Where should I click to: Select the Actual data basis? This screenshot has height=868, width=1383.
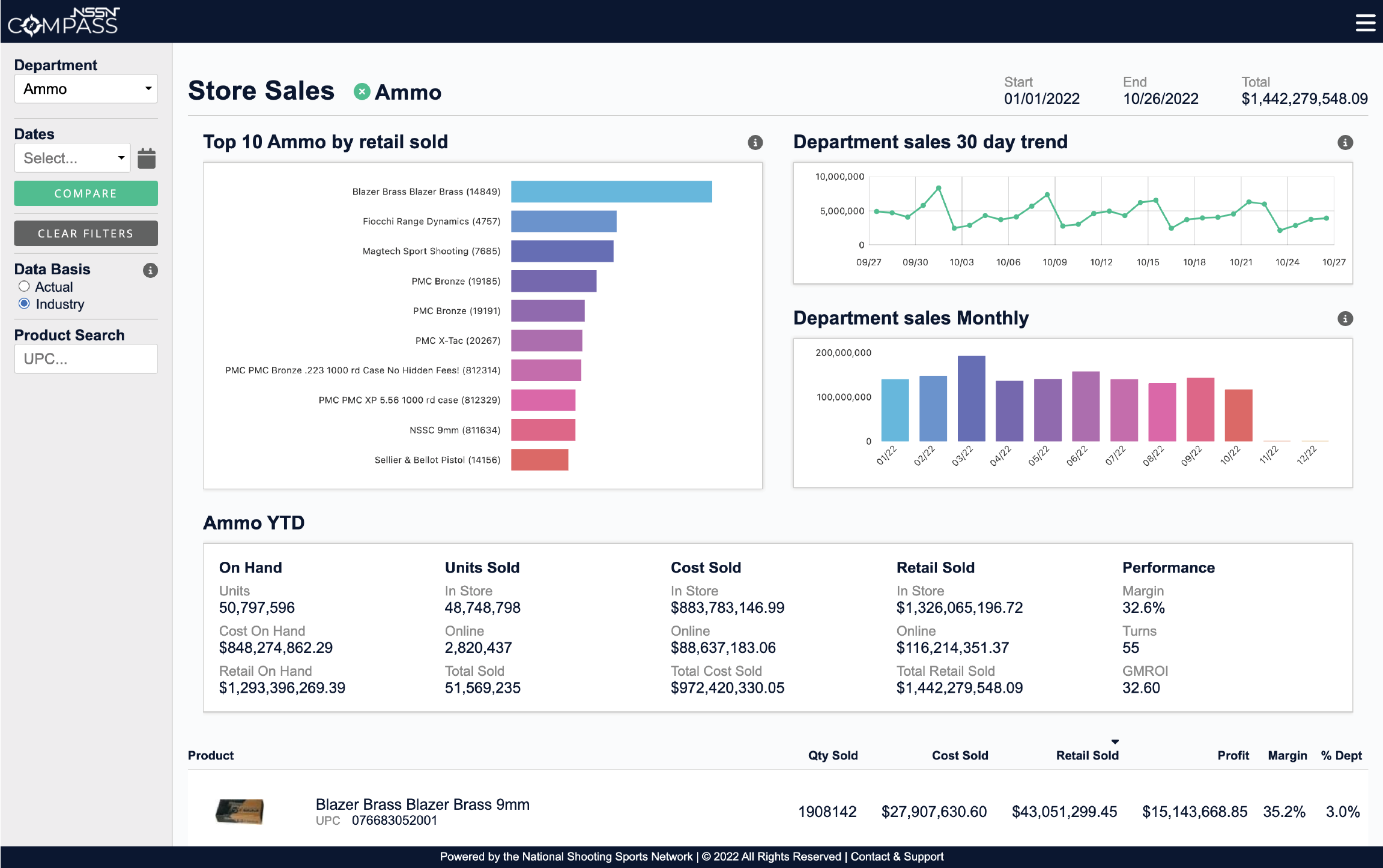click(24, 286)
